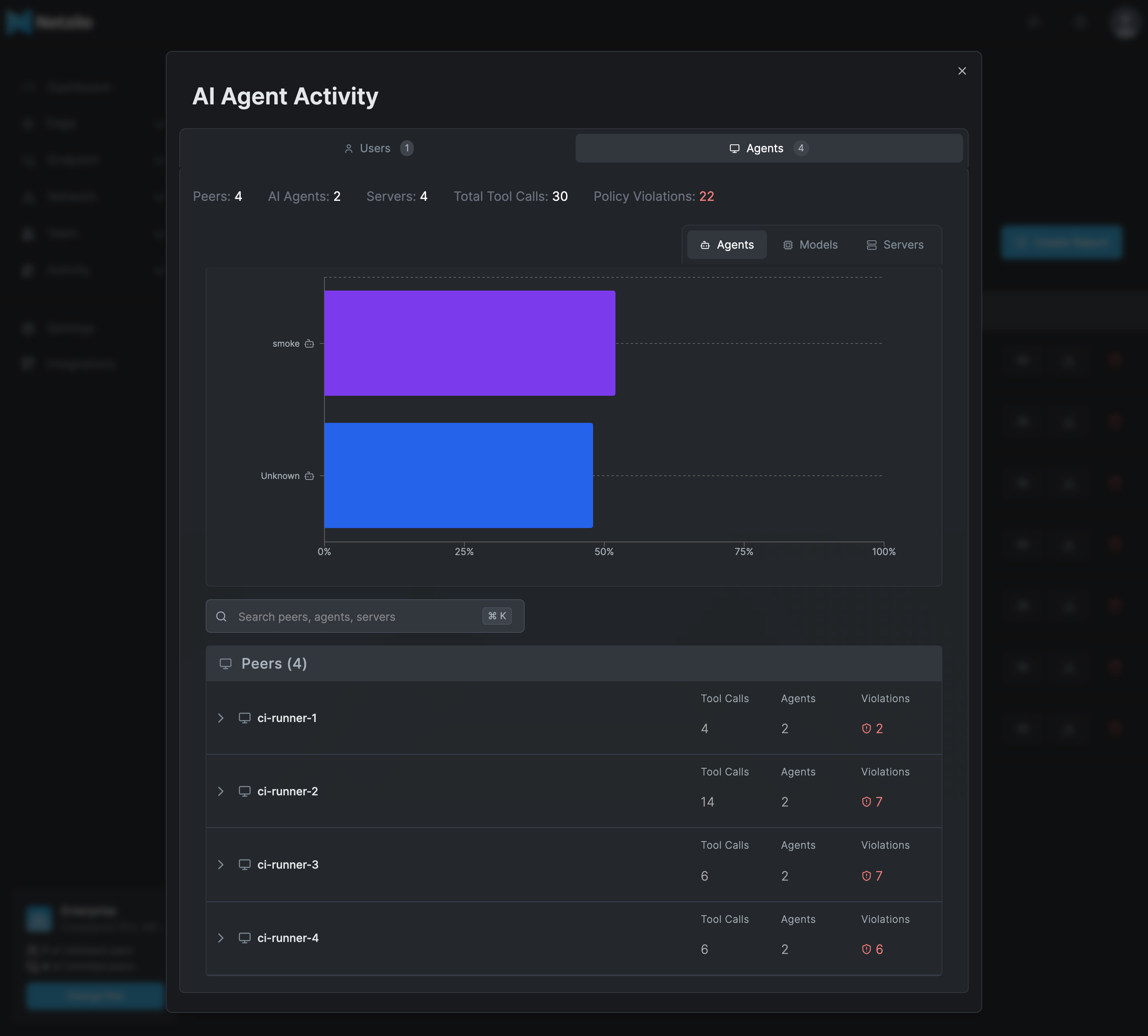The height and width of the screenshot is (1036, 1148).
Task: Click tool calls value 14 for ci-runner-2
Action: [x=707, y=802]
